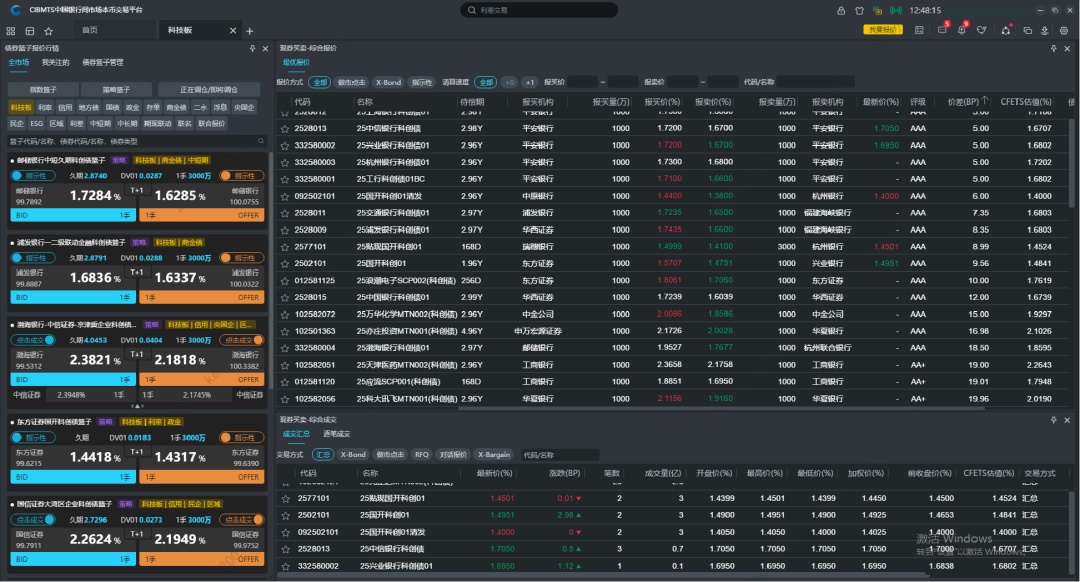Click the 策略篮子 button
The height and width of the screenshot is (582, 1080).
(116, 90)
